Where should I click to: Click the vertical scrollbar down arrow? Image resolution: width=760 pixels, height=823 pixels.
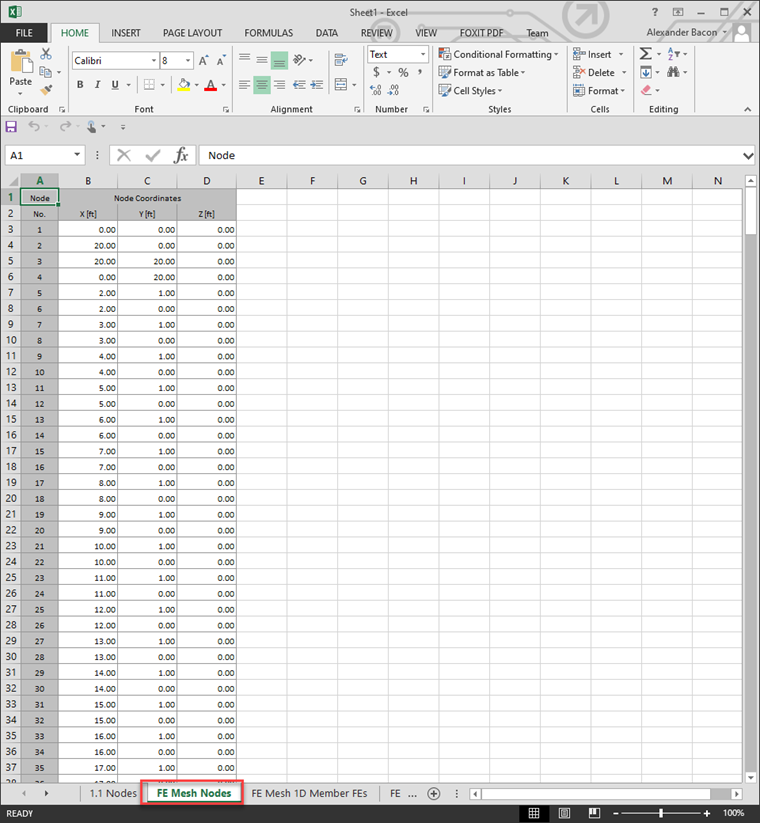tap(751, 777)
